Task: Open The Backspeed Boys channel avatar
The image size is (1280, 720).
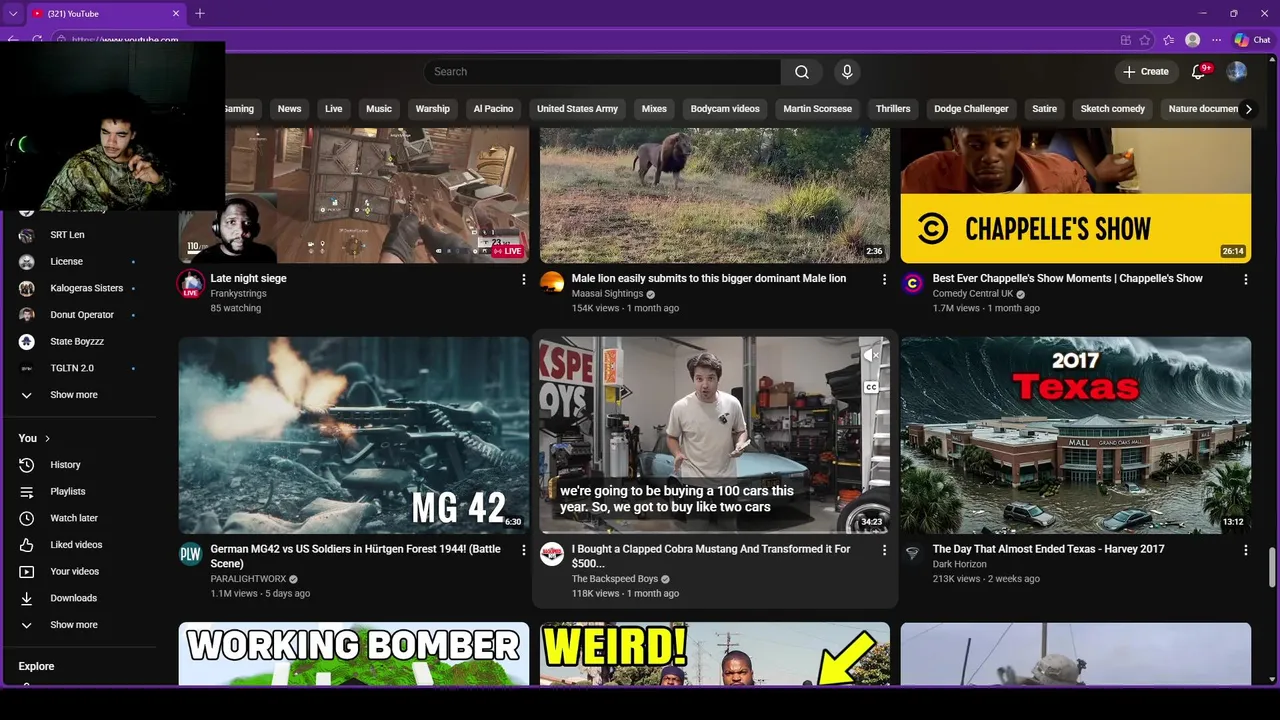Action: pyautogui.click(x=552, y=554)
